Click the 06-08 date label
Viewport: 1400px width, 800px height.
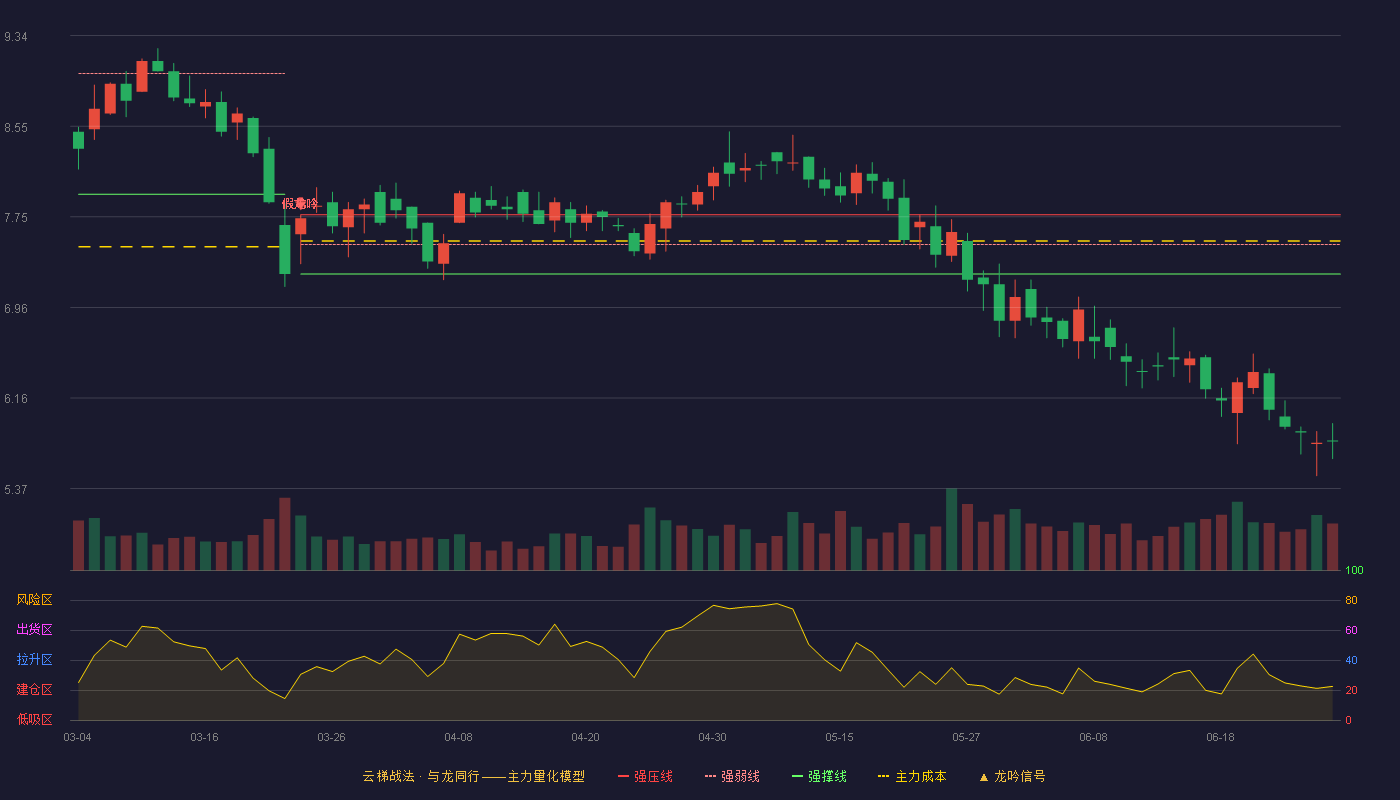(x=1093, y=737)
